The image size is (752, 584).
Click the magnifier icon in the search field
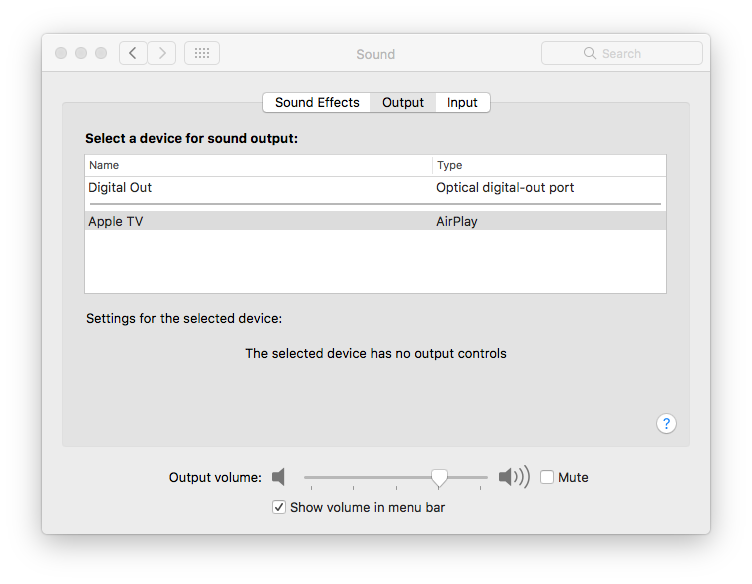click(x=589, y=53)
